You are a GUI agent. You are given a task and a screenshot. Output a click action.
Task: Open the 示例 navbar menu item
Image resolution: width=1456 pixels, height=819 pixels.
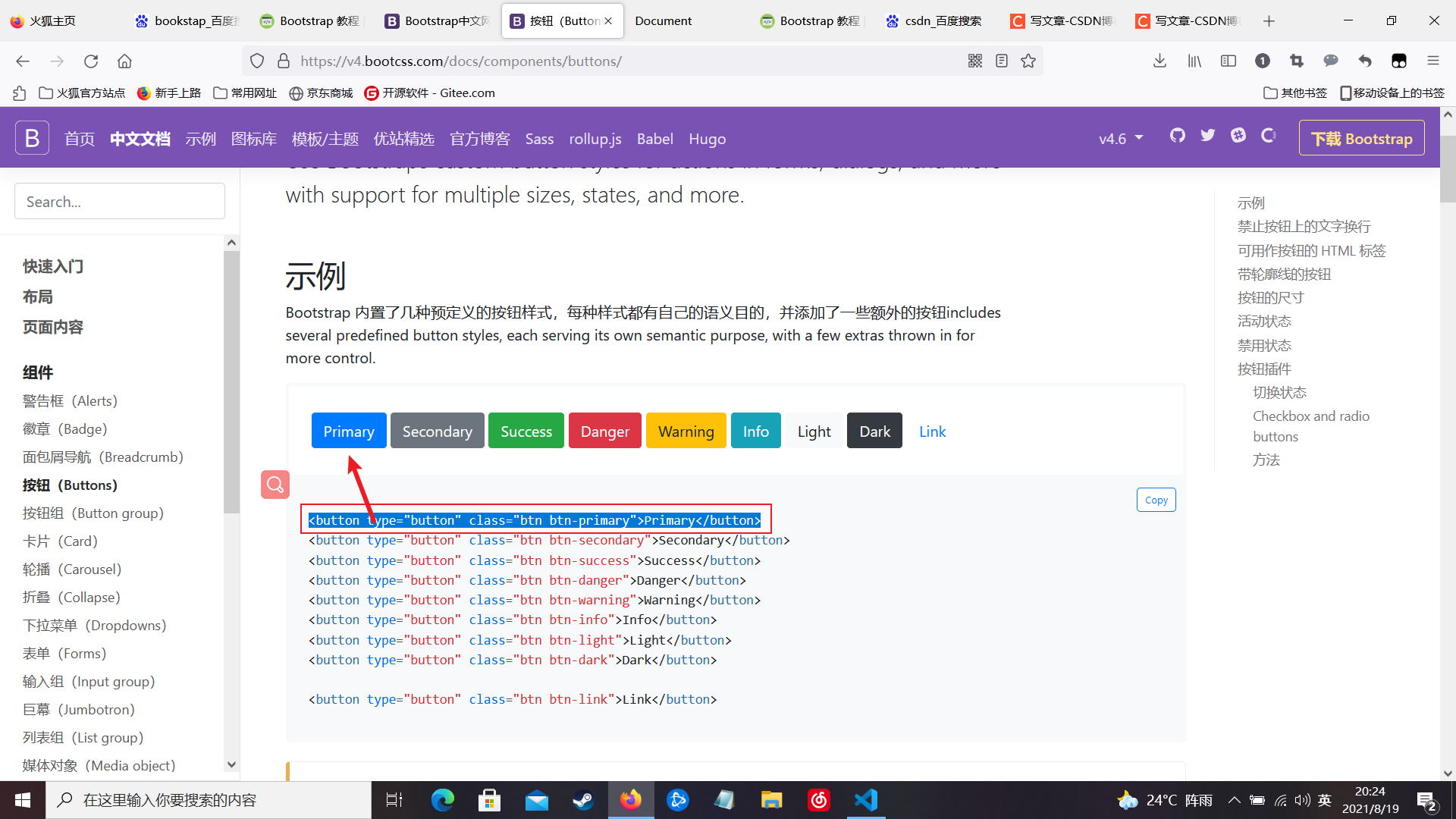click(x=201, y=139)
